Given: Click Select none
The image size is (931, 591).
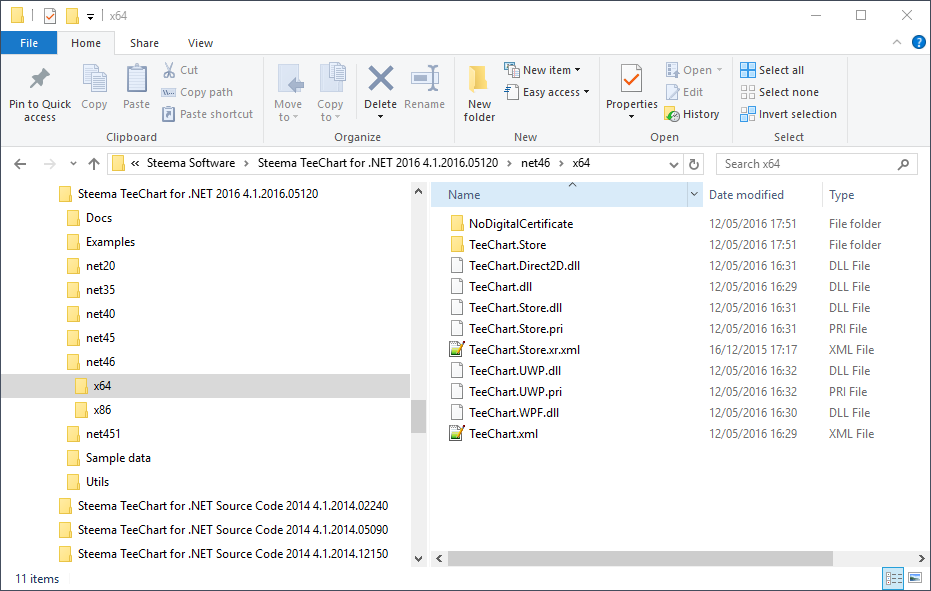Looking at the screenshot, I should pyautogui.click(x=780, y=92).
